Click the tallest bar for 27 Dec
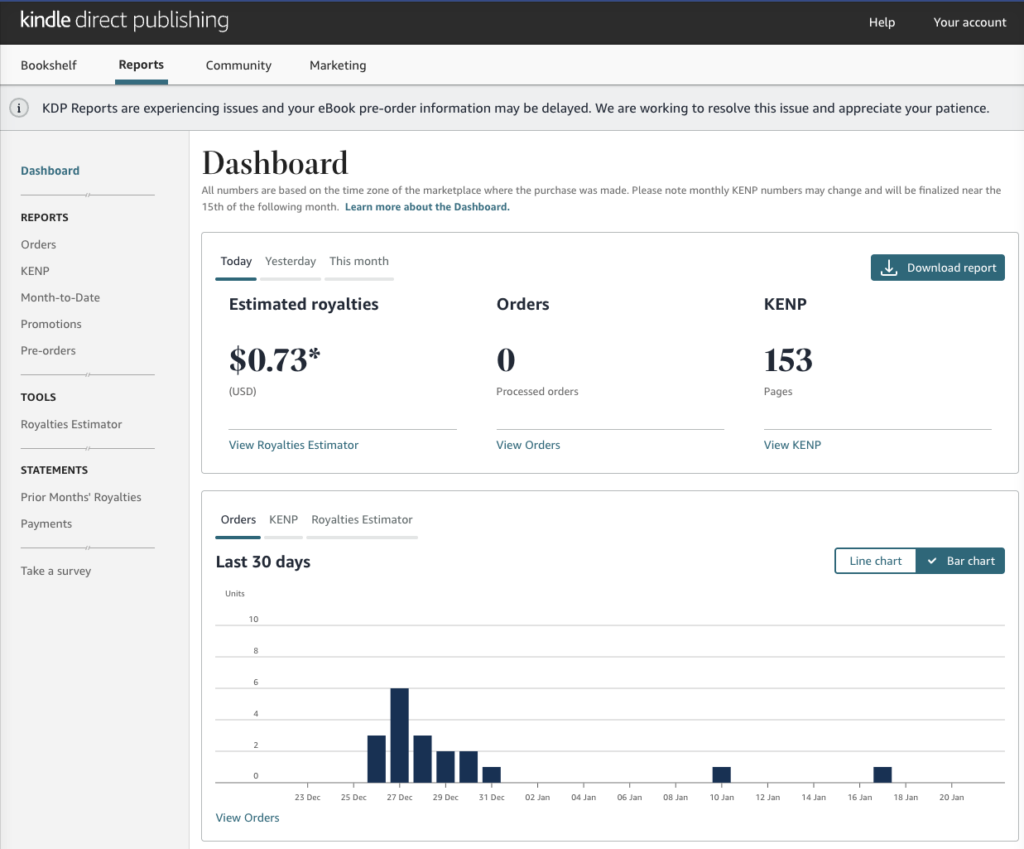The height and width of the screenshot is (849, 1024). [399, 735]
